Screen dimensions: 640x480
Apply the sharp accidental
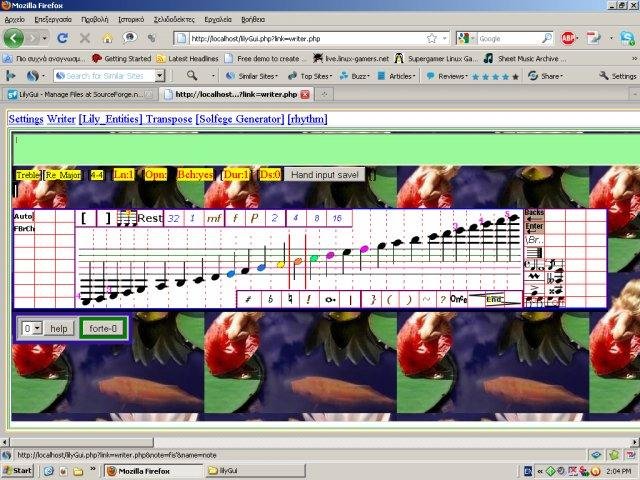point(248,300)
